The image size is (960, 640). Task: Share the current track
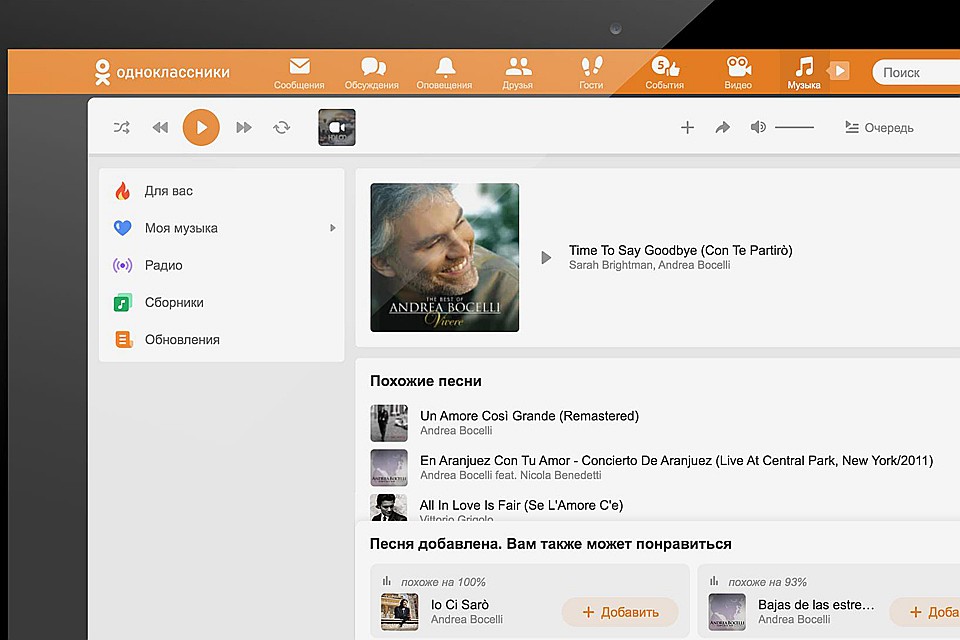(722, 127)
